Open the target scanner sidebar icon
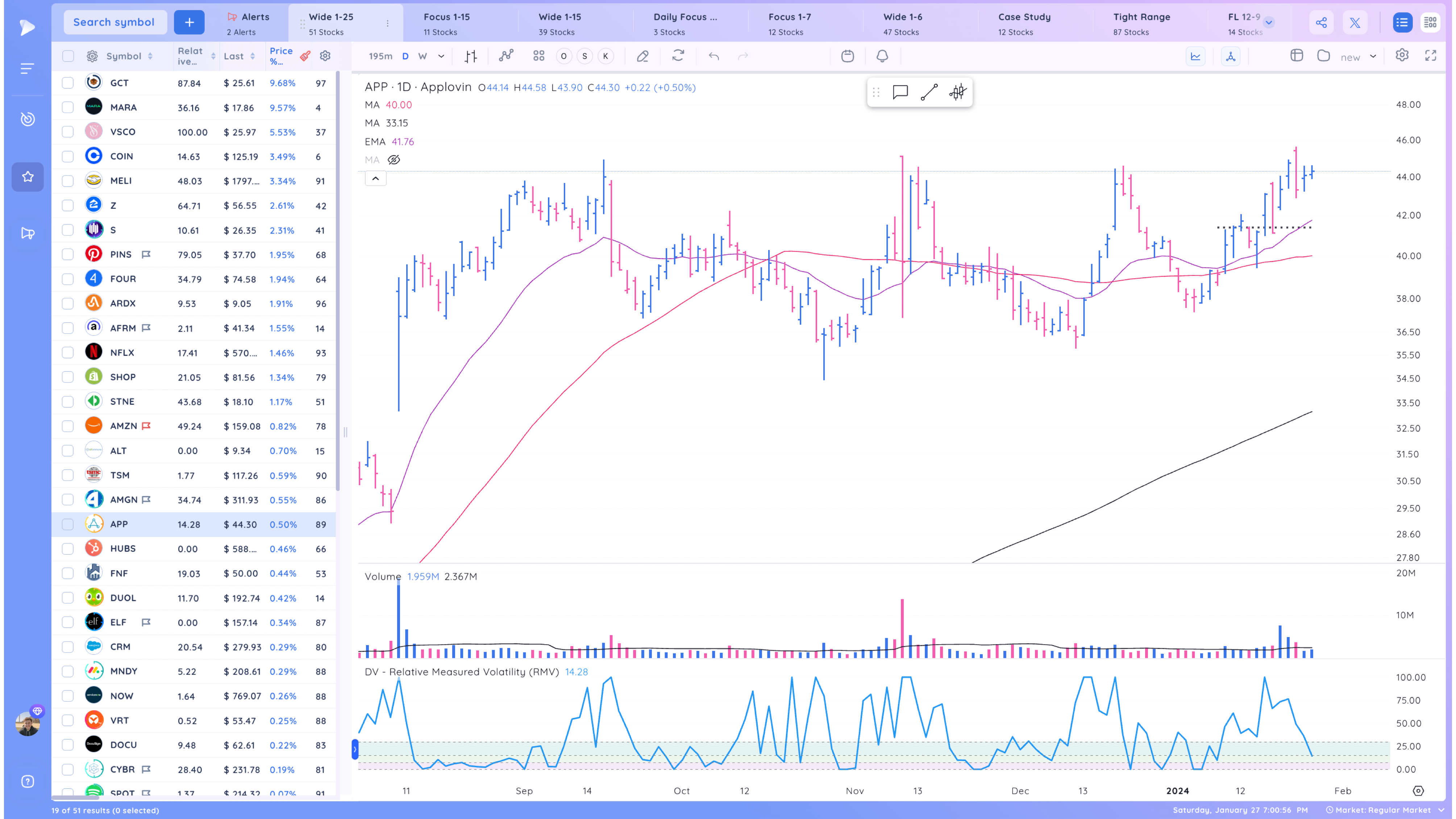 coord(27,119)
